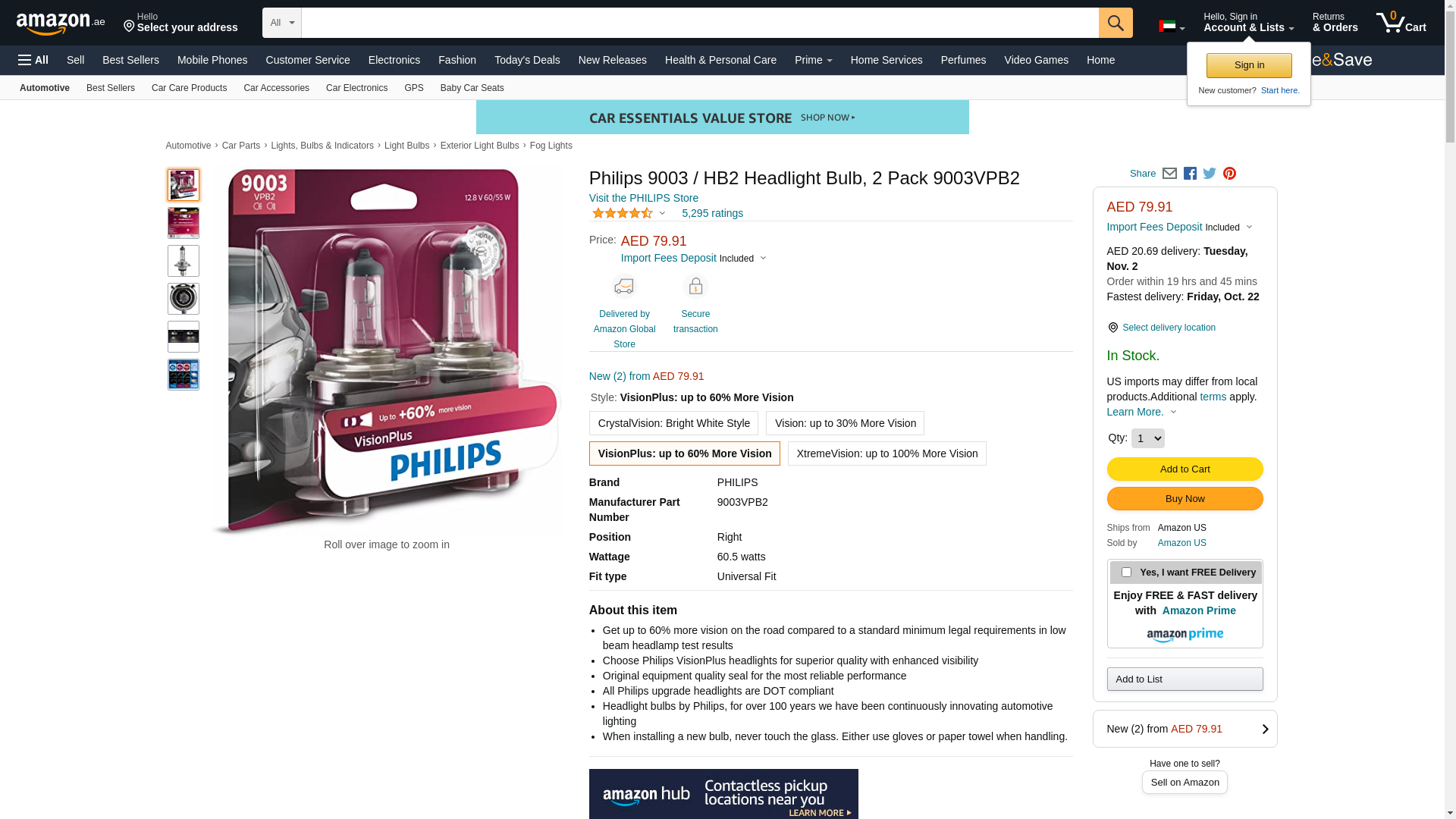Open Car Accessories in the Automotive submenu
This screenshot has width=1456, height=819.
276,88
